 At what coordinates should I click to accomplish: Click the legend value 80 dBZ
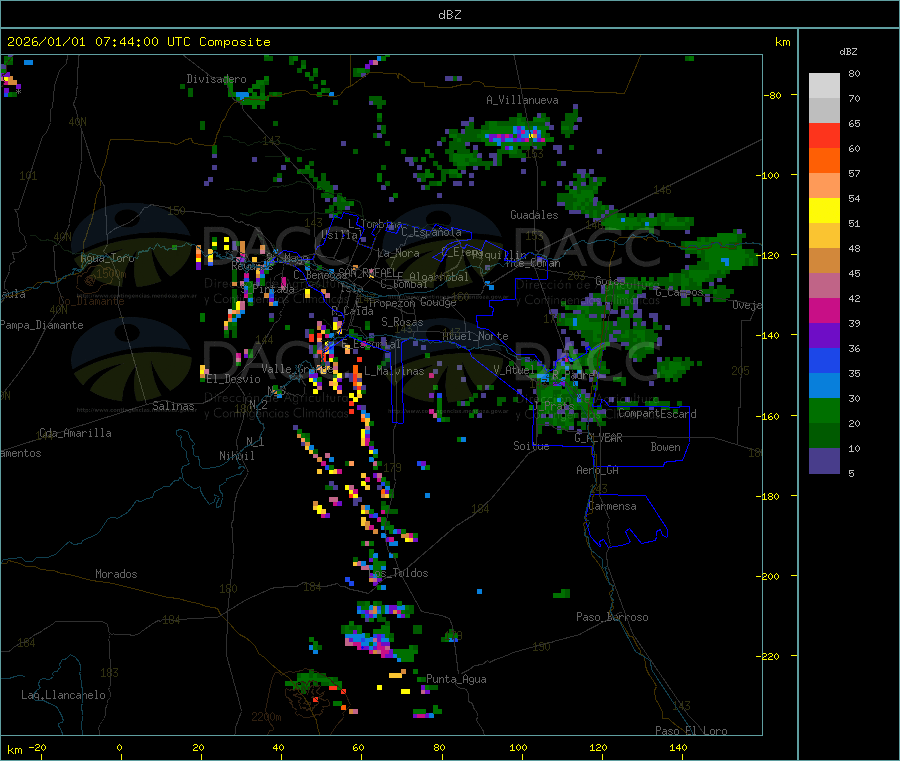854,73
